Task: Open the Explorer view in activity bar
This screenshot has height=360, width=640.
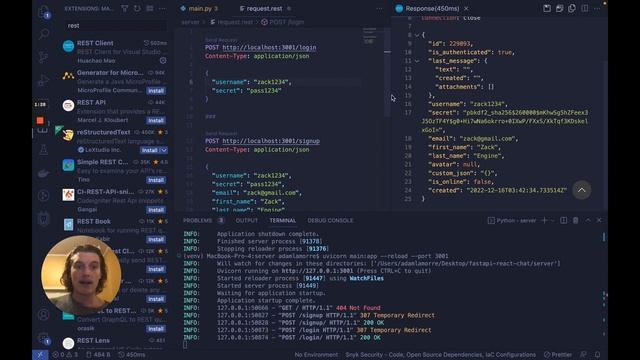Action: 44,11
